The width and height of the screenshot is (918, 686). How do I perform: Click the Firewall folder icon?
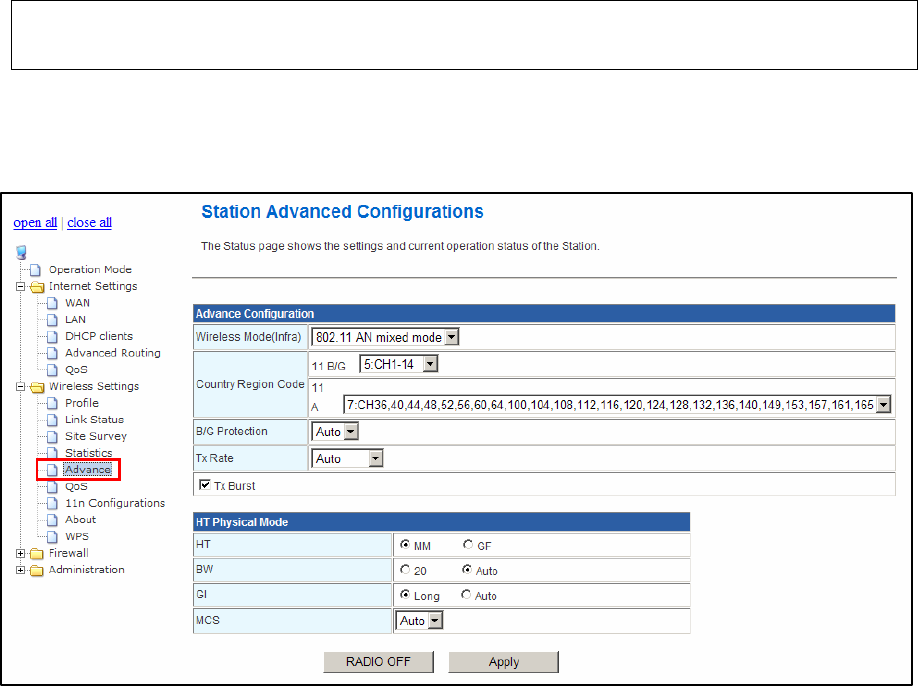[37, 554]
